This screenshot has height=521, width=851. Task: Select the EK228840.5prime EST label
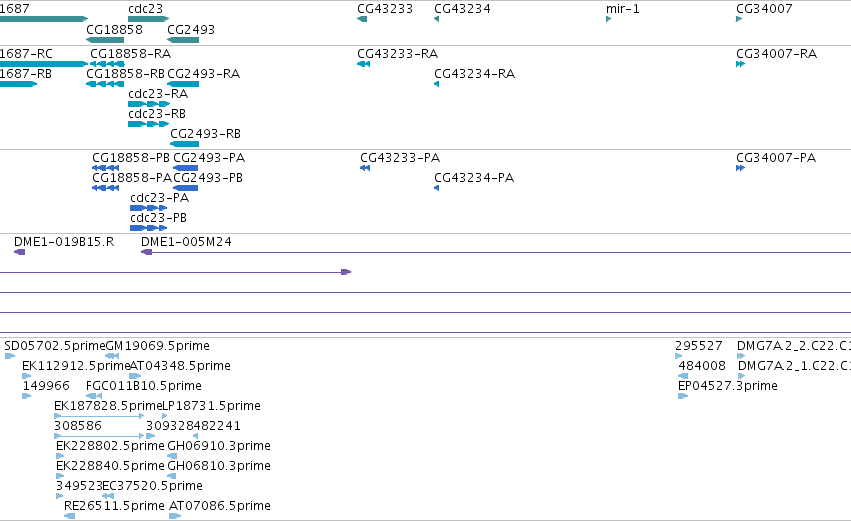tap(110, 467)
